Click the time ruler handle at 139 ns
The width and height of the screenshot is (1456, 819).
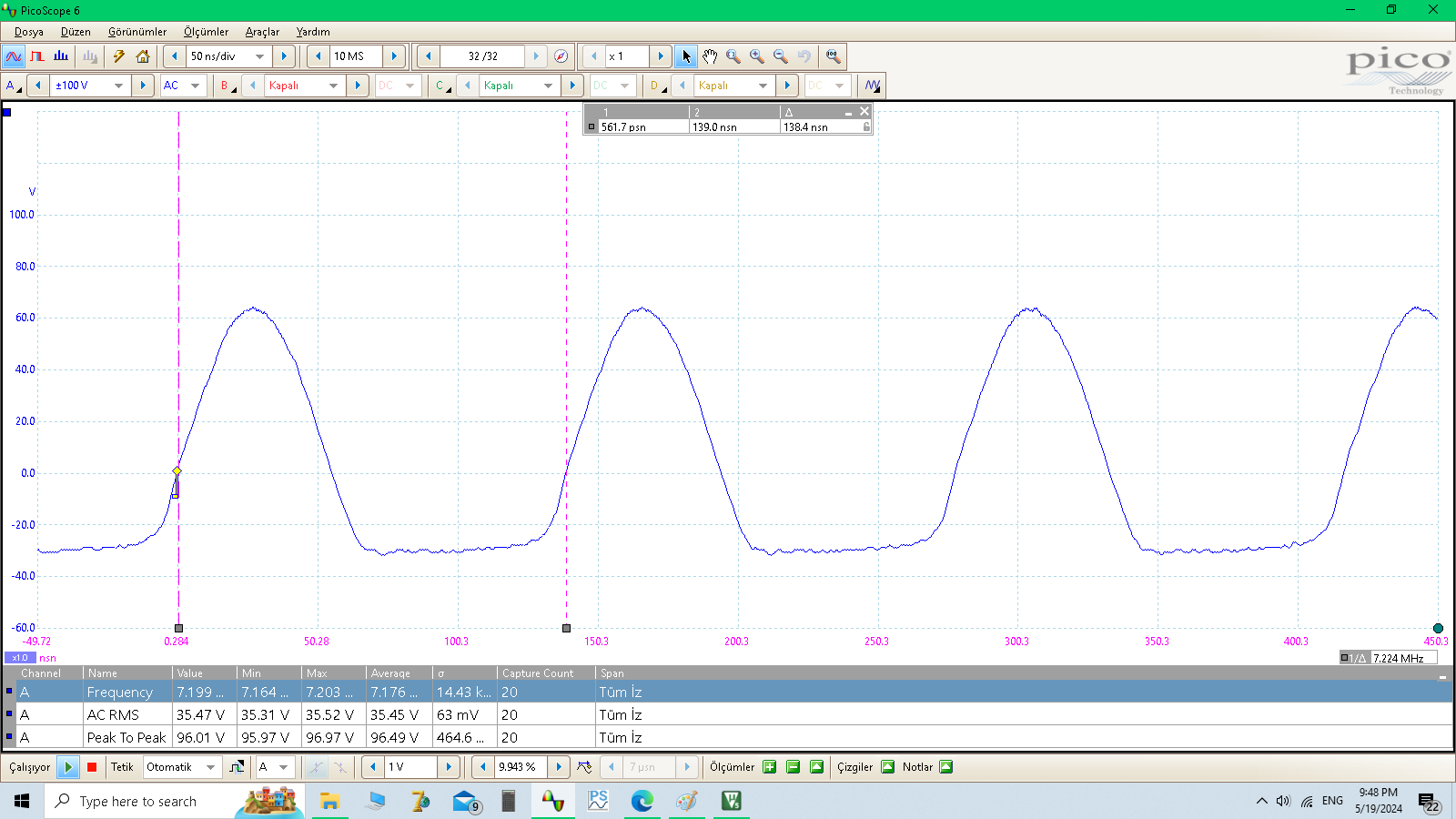(x=566, y=628)
